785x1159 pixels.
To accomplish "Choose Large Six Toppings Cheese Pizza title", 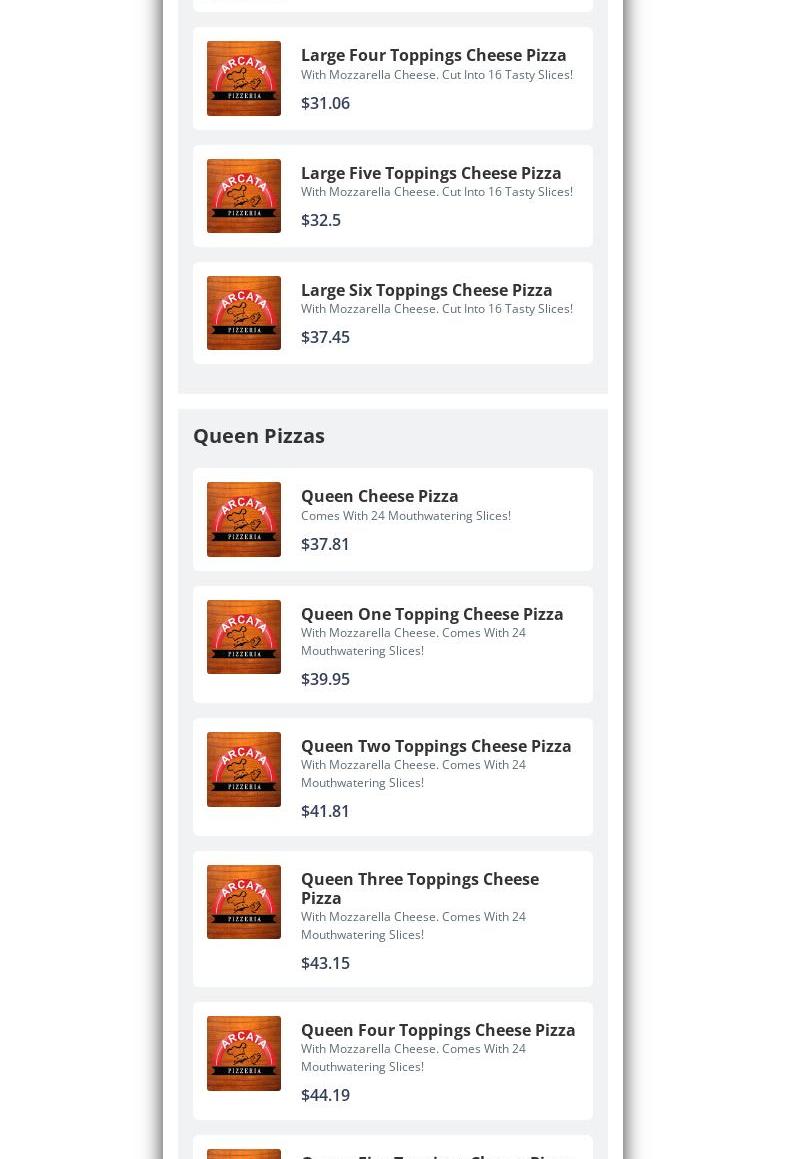I will 427,290.
